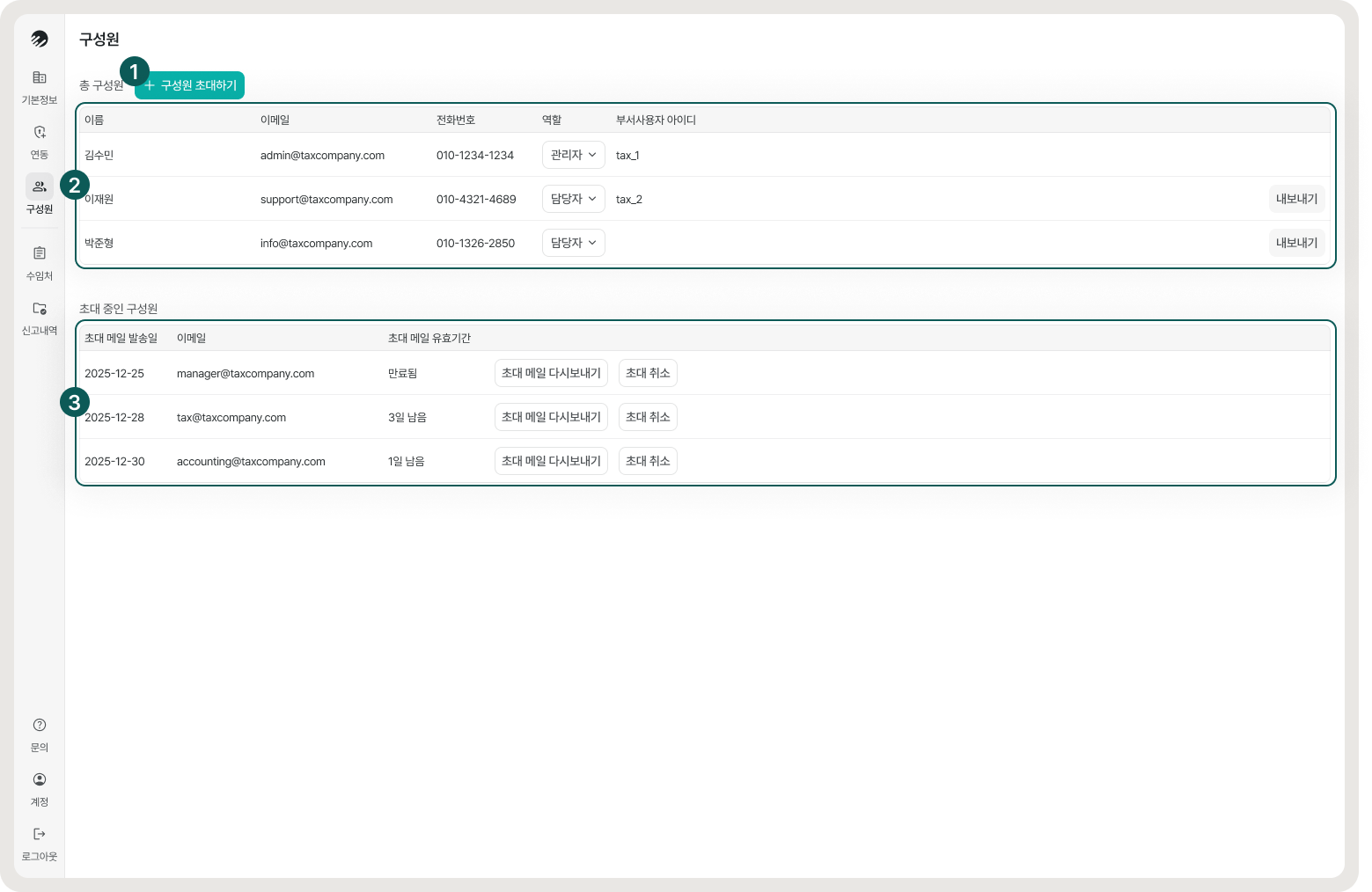Select the 구성원 members sidebar icon

40,186
